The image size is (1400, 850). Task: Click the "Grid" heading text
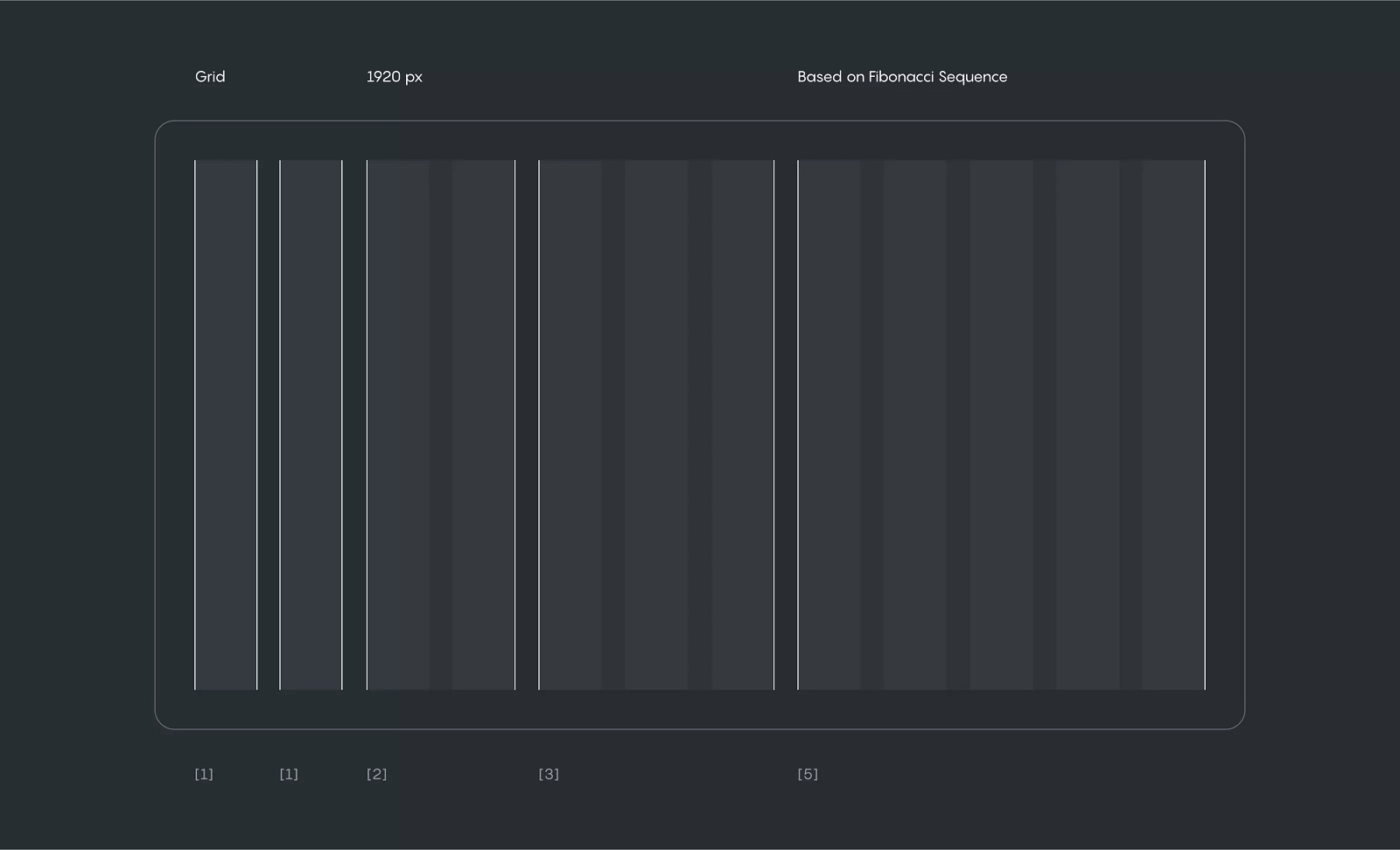[210, 77]
